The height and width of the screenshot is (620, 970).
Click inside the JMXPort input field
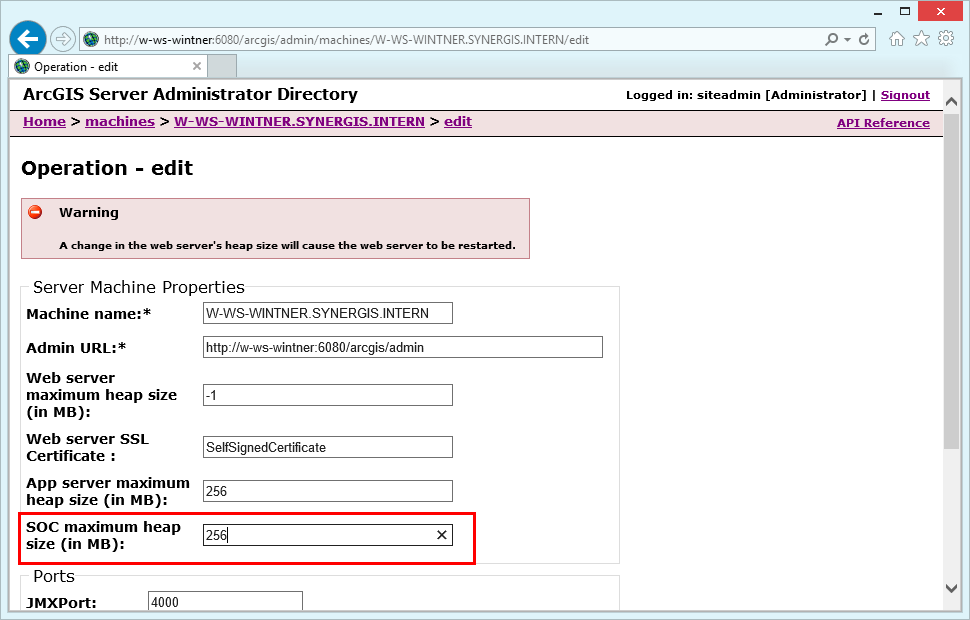[224, 601]
